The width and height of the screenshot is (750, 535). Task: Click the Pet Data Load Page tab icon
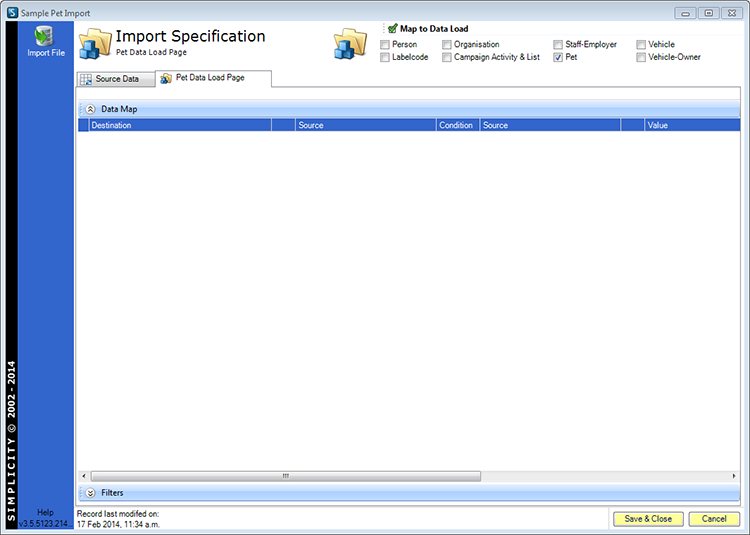[x=165, y=78]
